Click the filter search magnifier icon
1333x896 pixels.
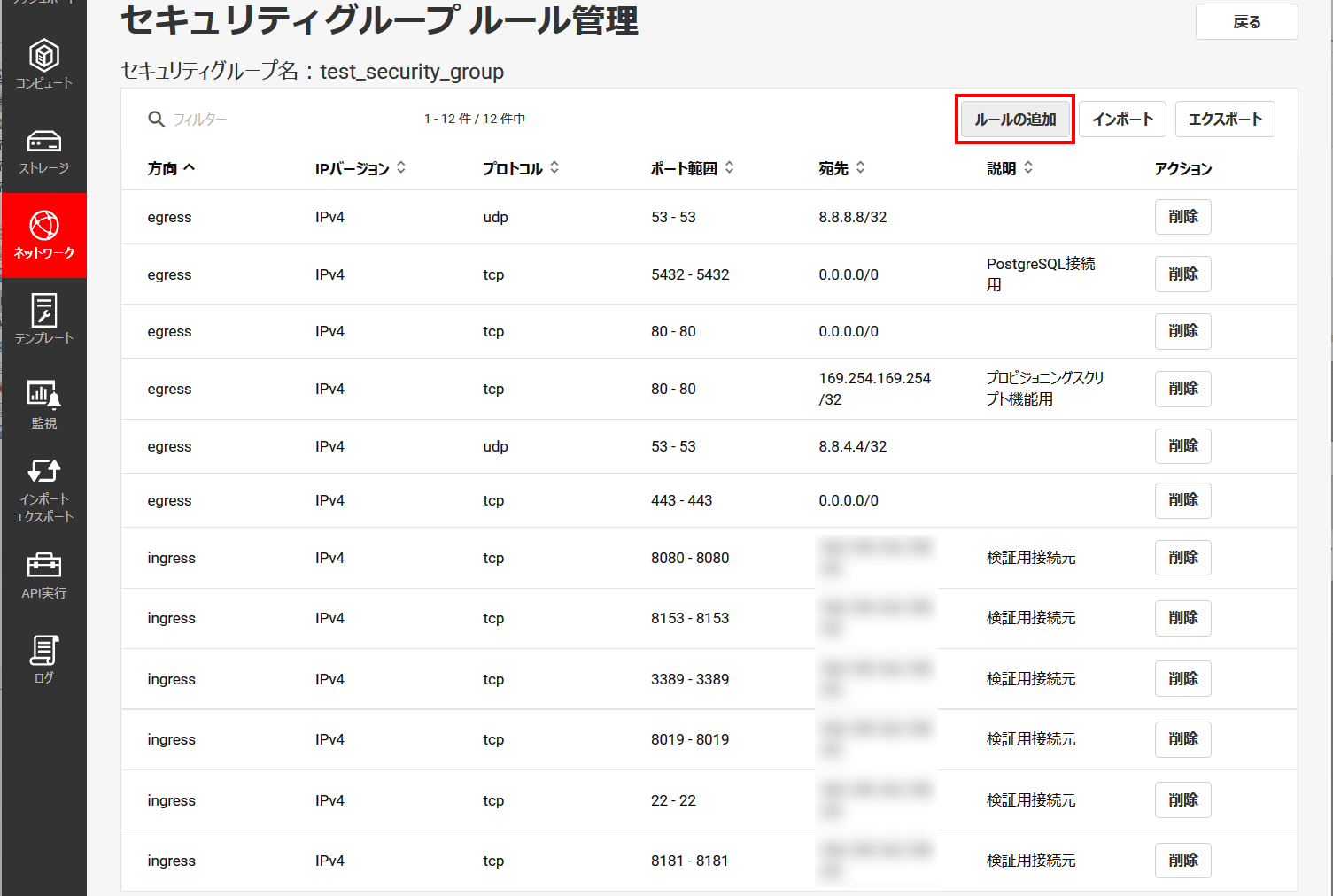(157, 120)
